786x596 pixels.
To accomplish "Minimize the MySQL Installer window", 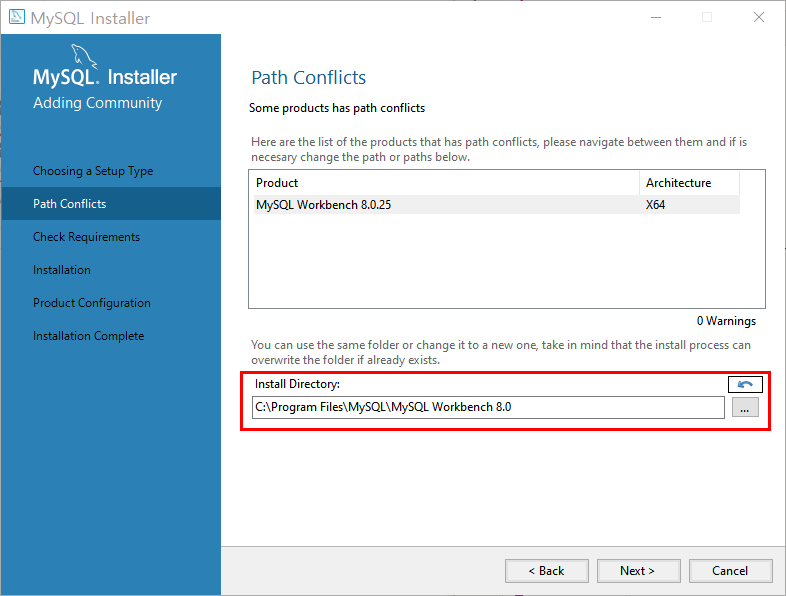I will (x=656, y=18).
